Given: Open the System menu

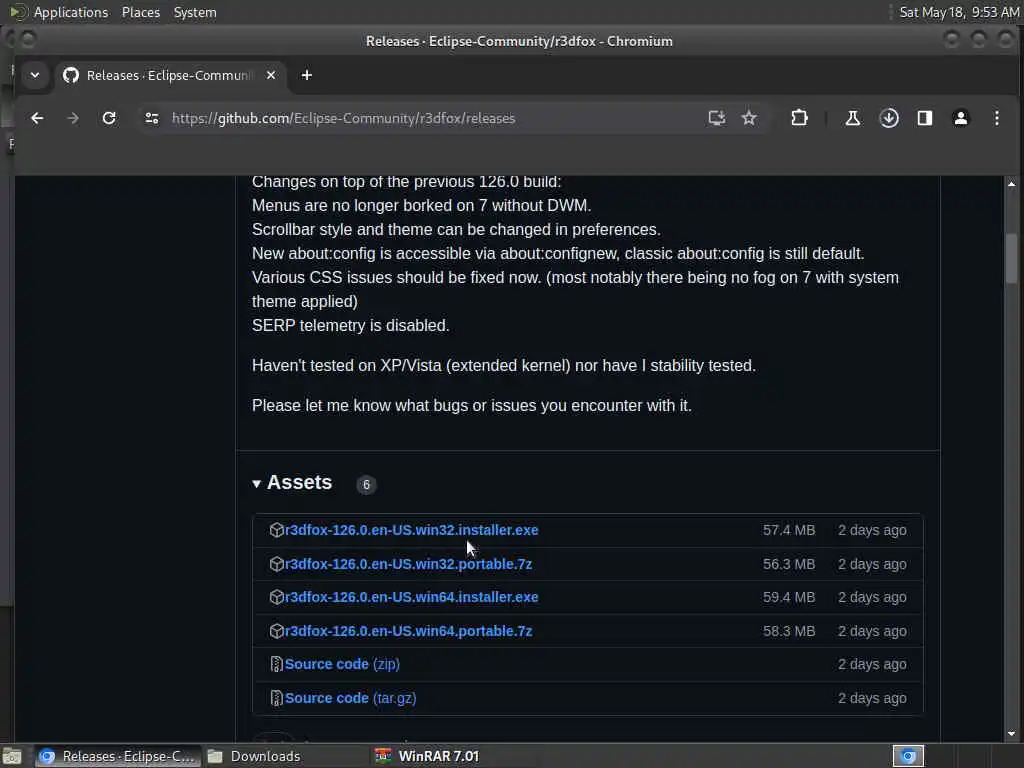Looking at the screenshot, I should 195,12.
